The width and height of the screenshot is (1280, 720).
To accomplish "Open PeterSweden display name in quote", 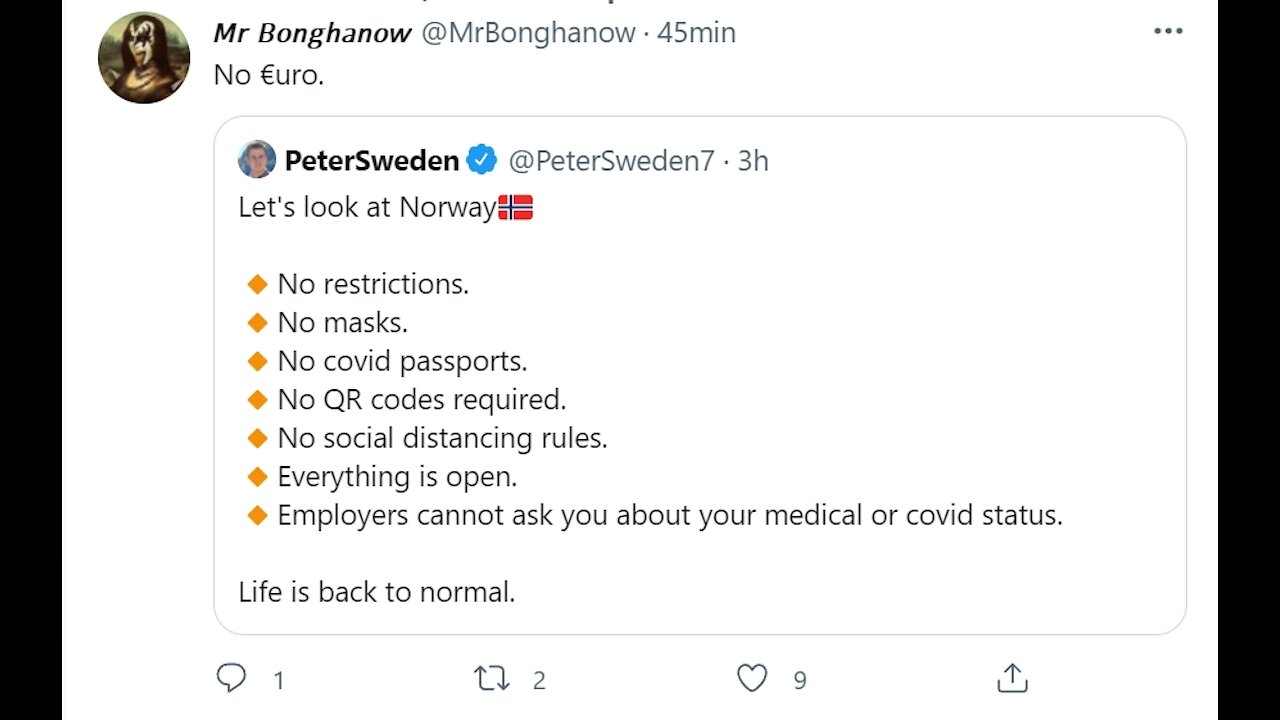I will click(x=372, y=160).
